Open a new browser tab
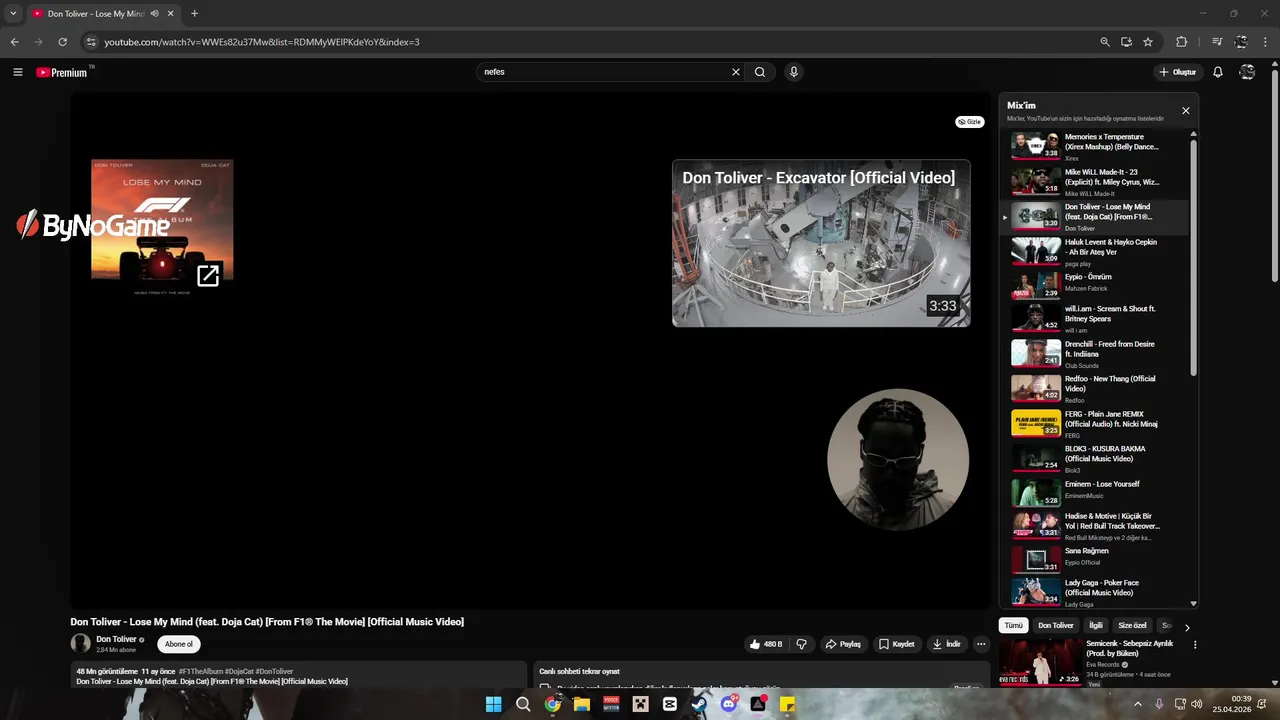Image resolution: width=1280 pixels, height=720 pixels. [x=194, y=14]
